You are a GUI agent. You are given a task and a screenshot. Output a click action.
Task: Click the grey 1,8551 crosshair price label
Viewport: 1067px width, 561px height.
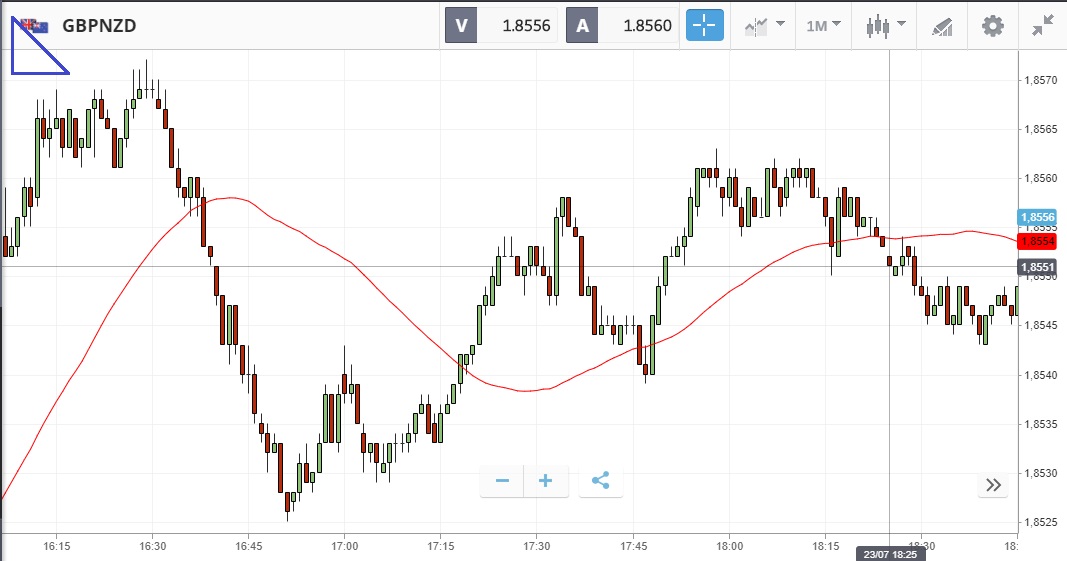click(x=1037, y=267)
